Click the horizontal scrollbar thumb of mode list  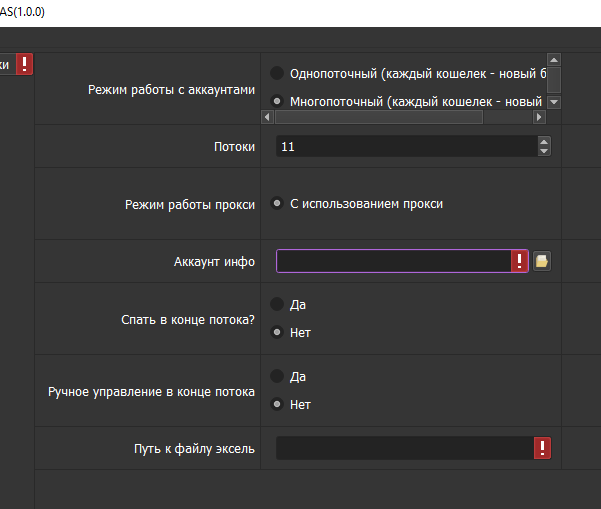[x=379, y=117]
